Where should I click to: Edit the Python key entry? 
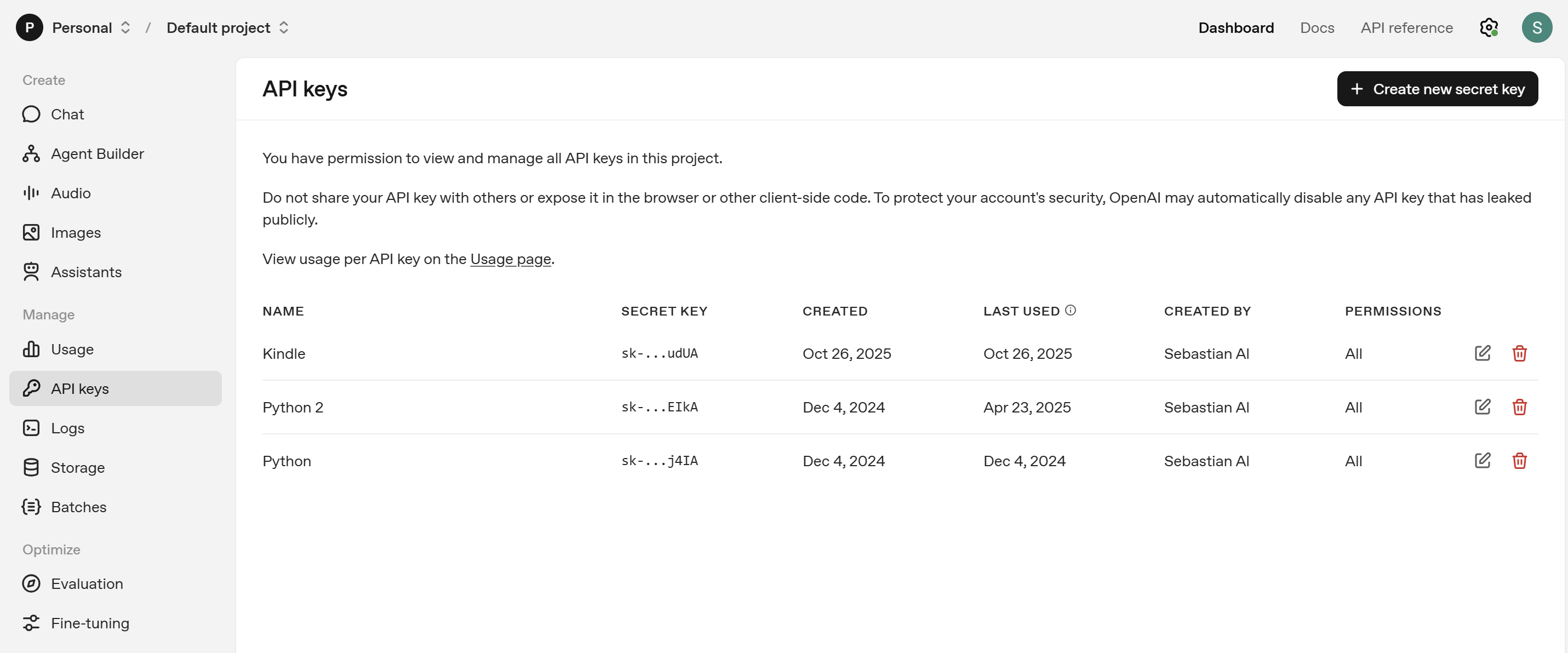(x=1482, y=461)
